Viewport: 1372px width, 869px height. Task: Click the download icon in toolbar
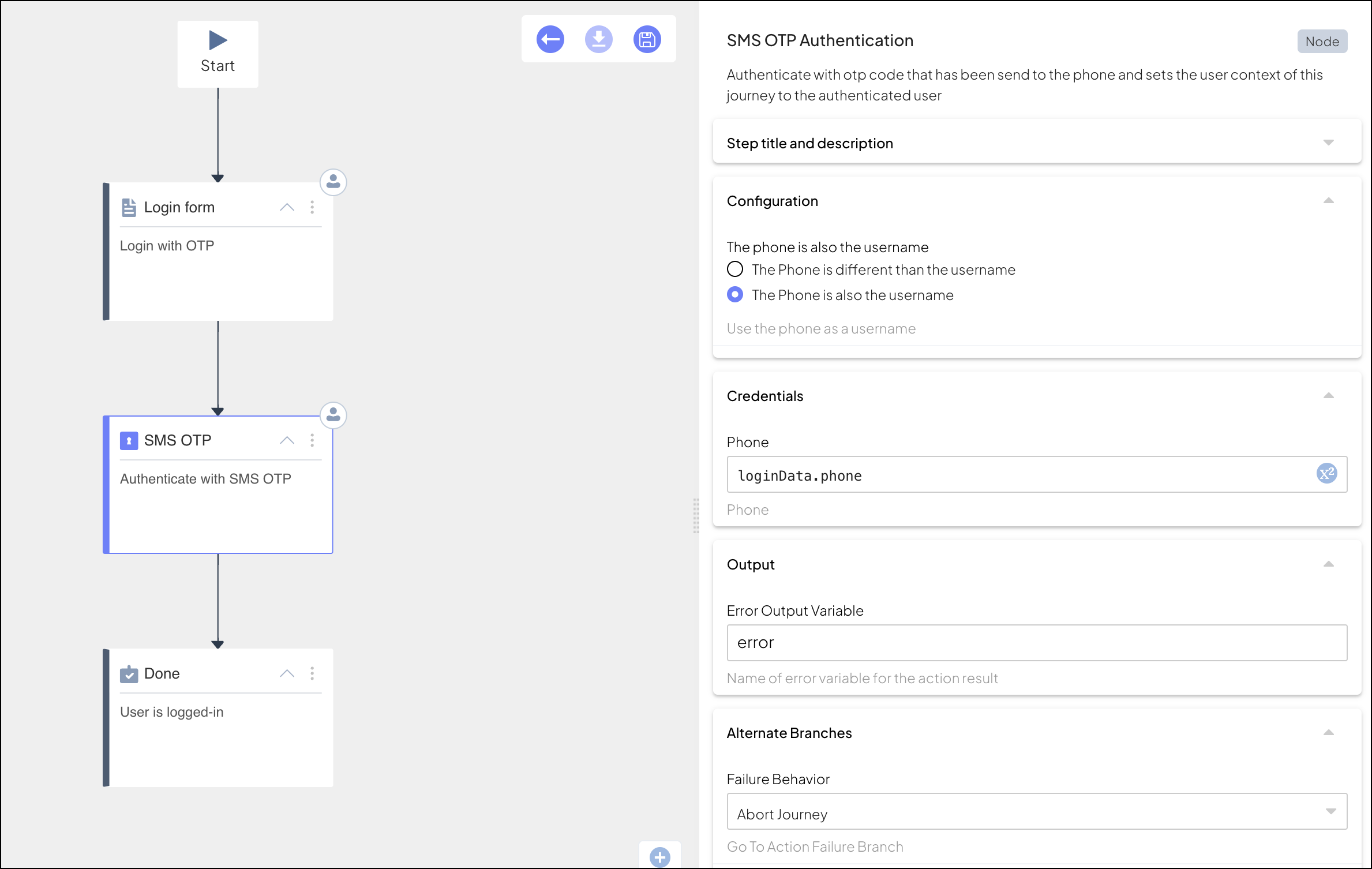(x=598, y=40)
